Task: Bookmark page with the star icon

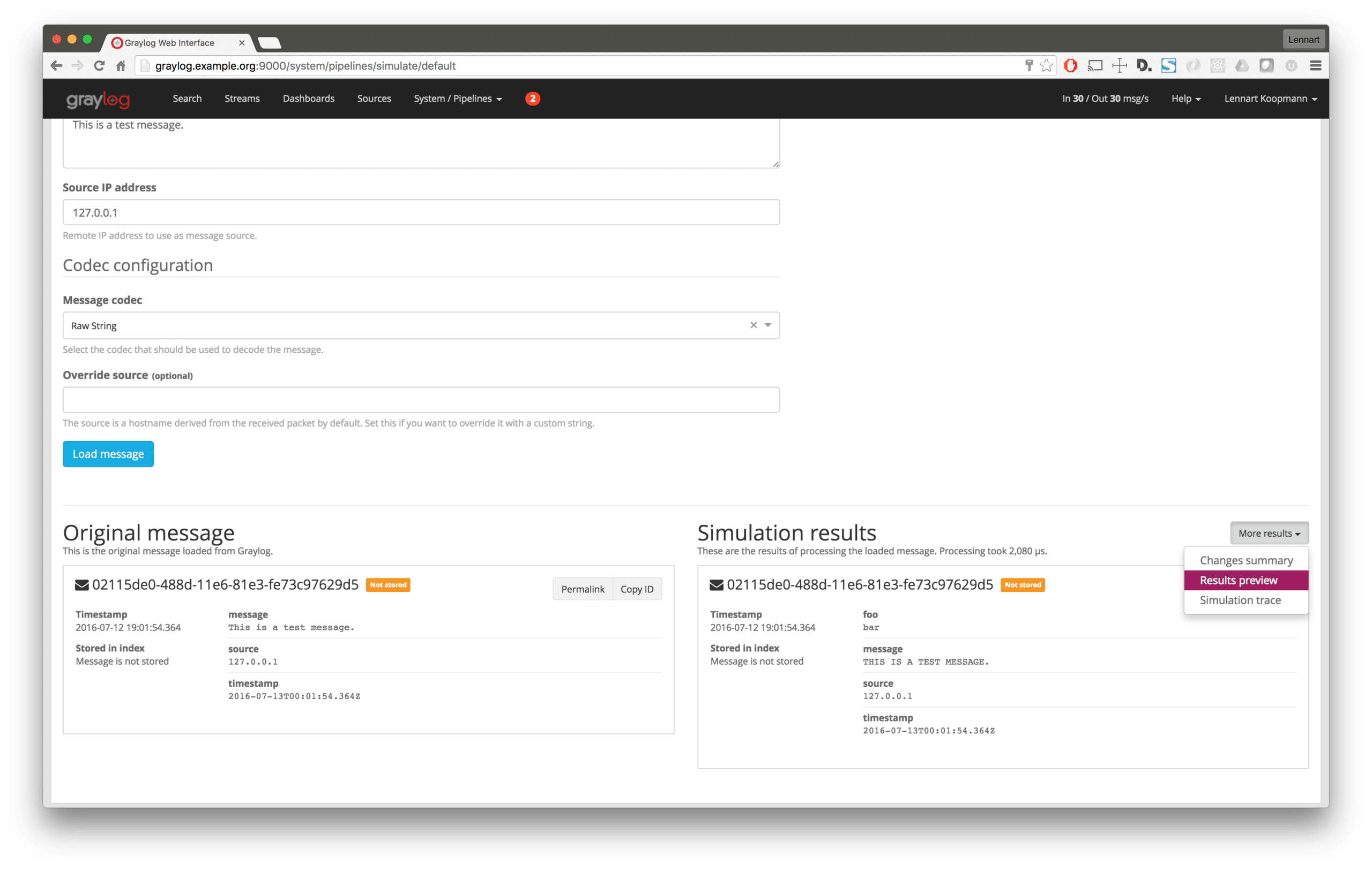Action: click(x=1046, y=65)
